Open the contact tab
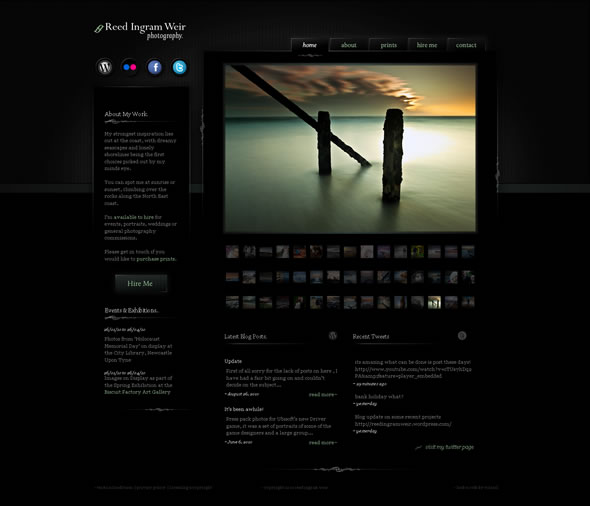 point(466,45)
